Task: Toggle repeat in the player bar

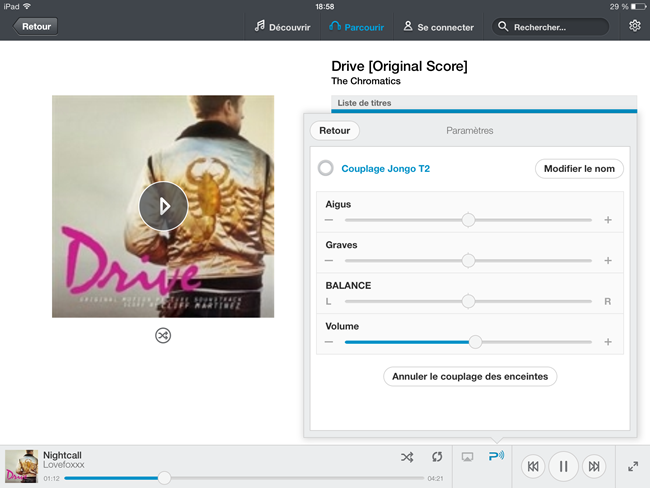Action: 437,457
